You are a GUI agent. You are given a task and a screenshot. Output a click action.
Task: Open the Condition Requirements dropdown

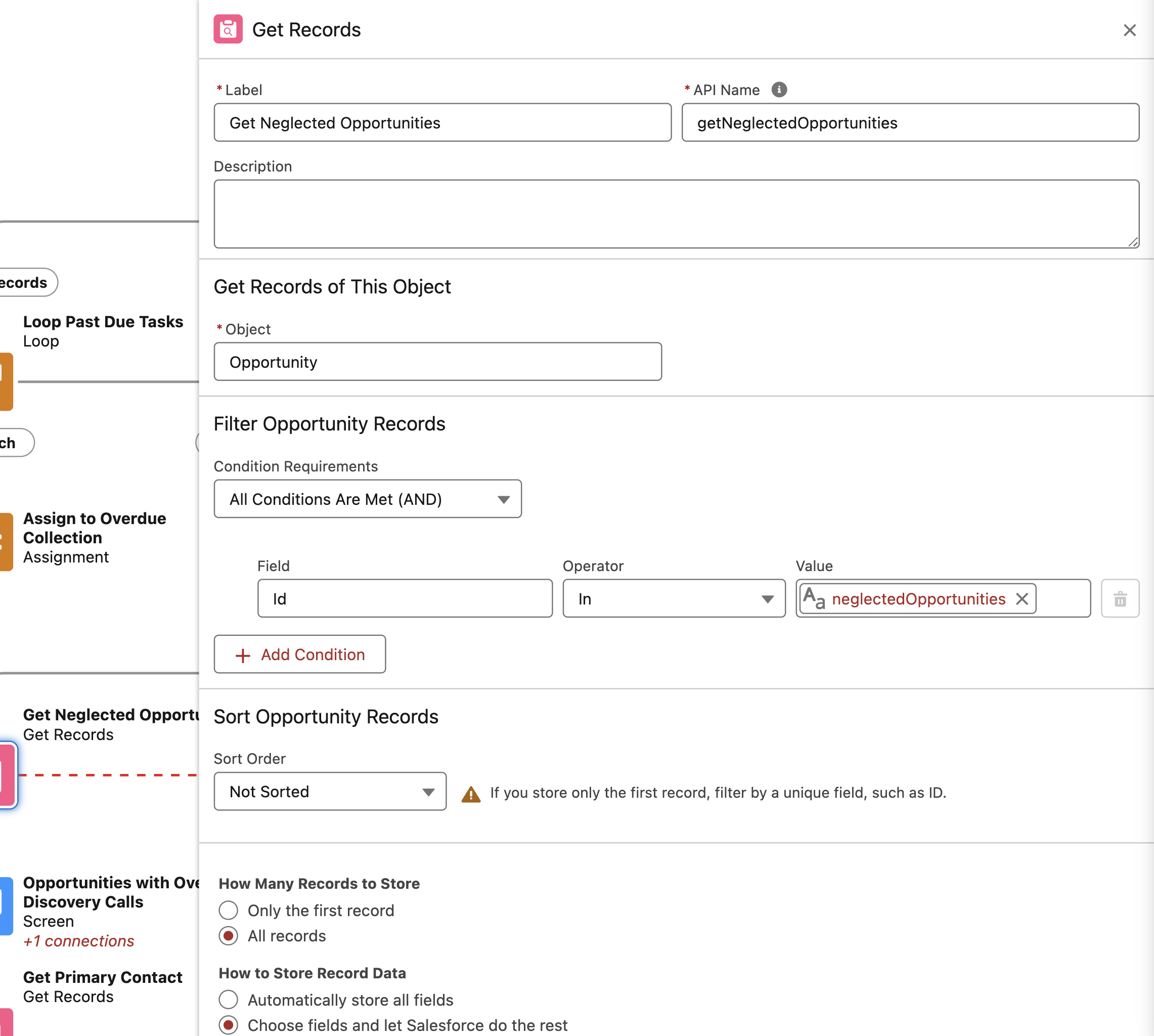point(368,499)
